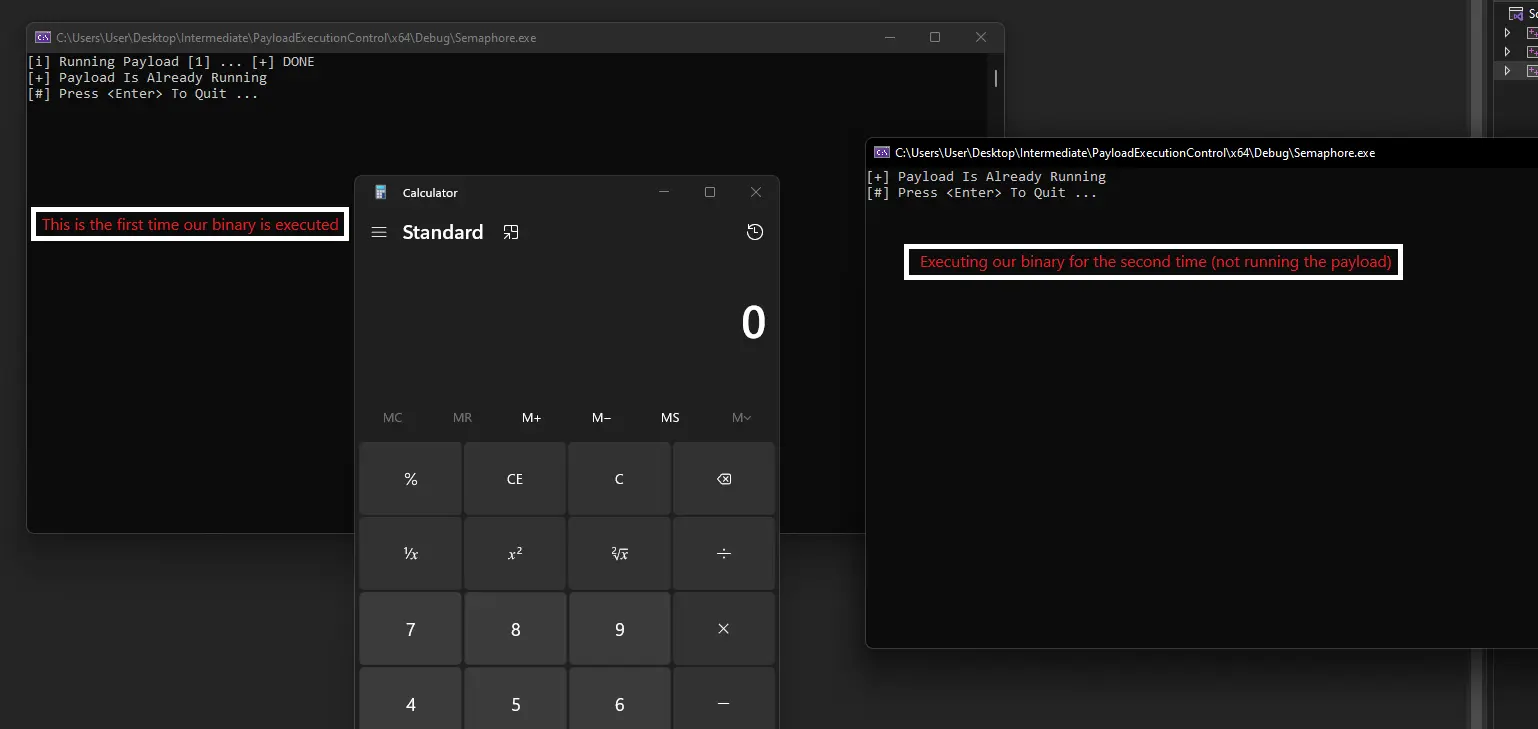The image size is (1538, 729).
Task: Click the divide operator button
Action: [724, 553]
